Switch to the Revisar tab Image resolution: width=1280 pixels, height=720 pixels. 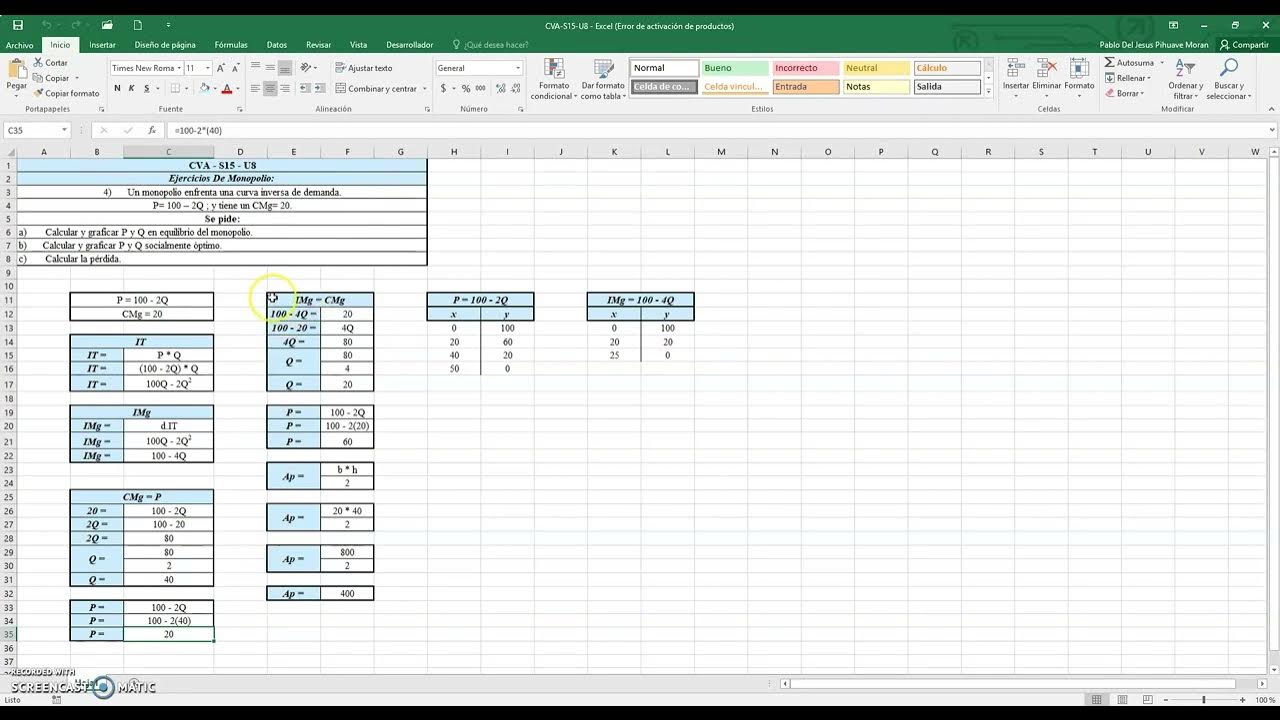point(319,45)
